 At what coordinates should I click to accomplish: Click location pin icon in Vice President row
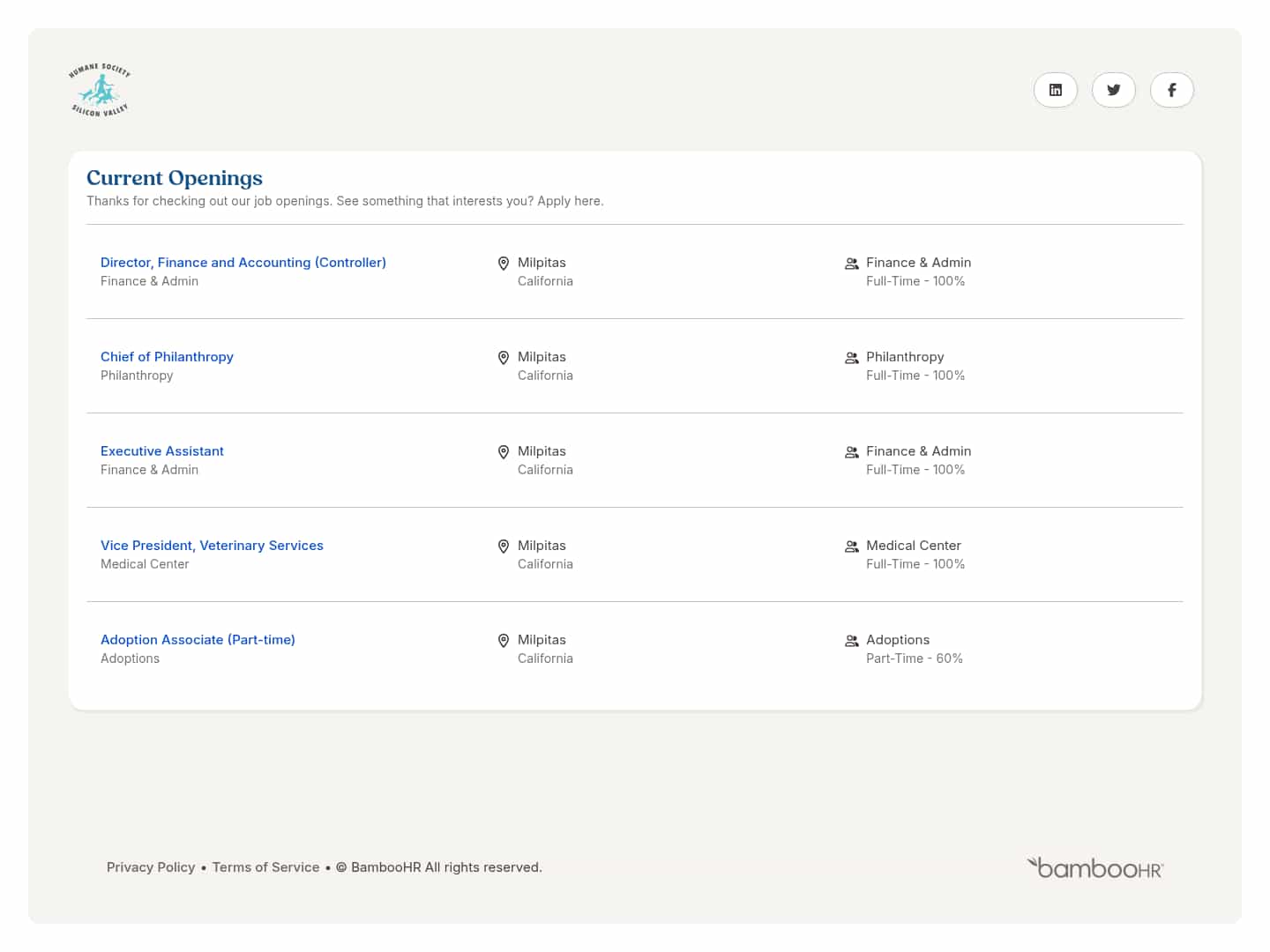coord(504,547)
